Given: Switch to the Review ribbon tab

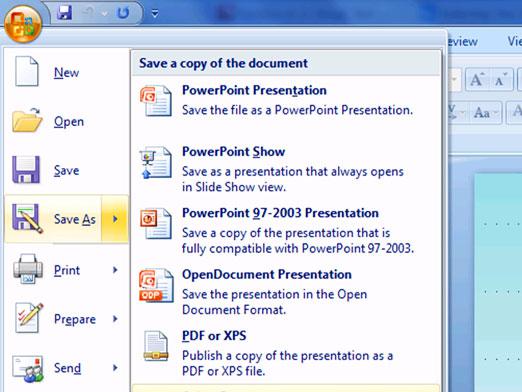Looking at the screenshot, I should click(463, 41).
